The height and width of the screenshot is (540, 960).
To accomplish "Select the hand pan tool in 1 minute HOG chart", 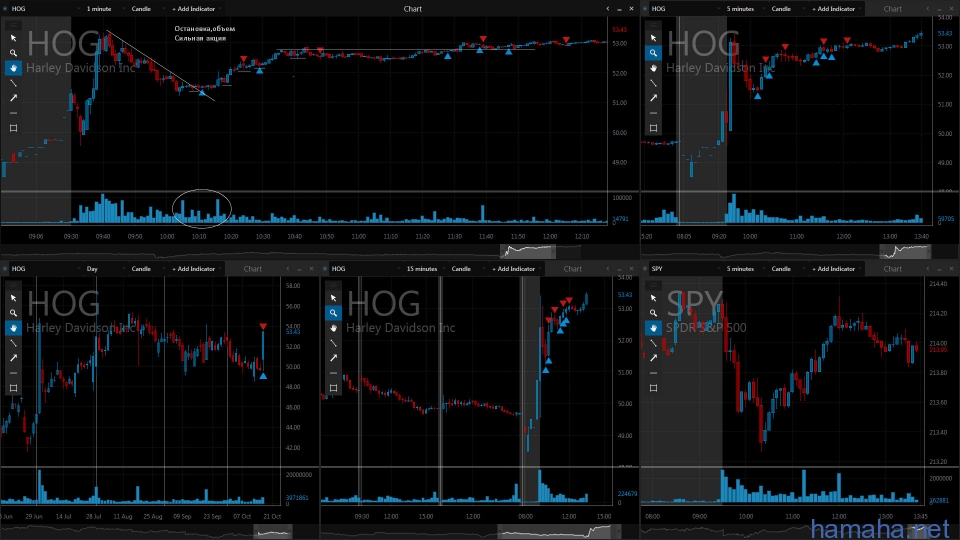I will [13, 68].
